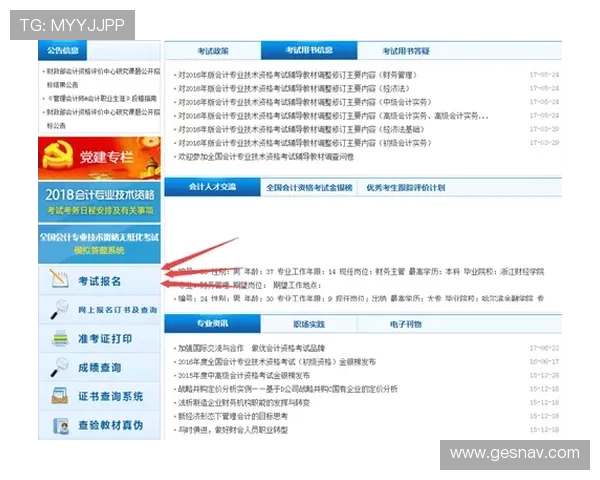Screen dimensions: 600x480
Task: Select the 考试用书信息 tab
Action: pyautogui.click(x=309, y=50)
